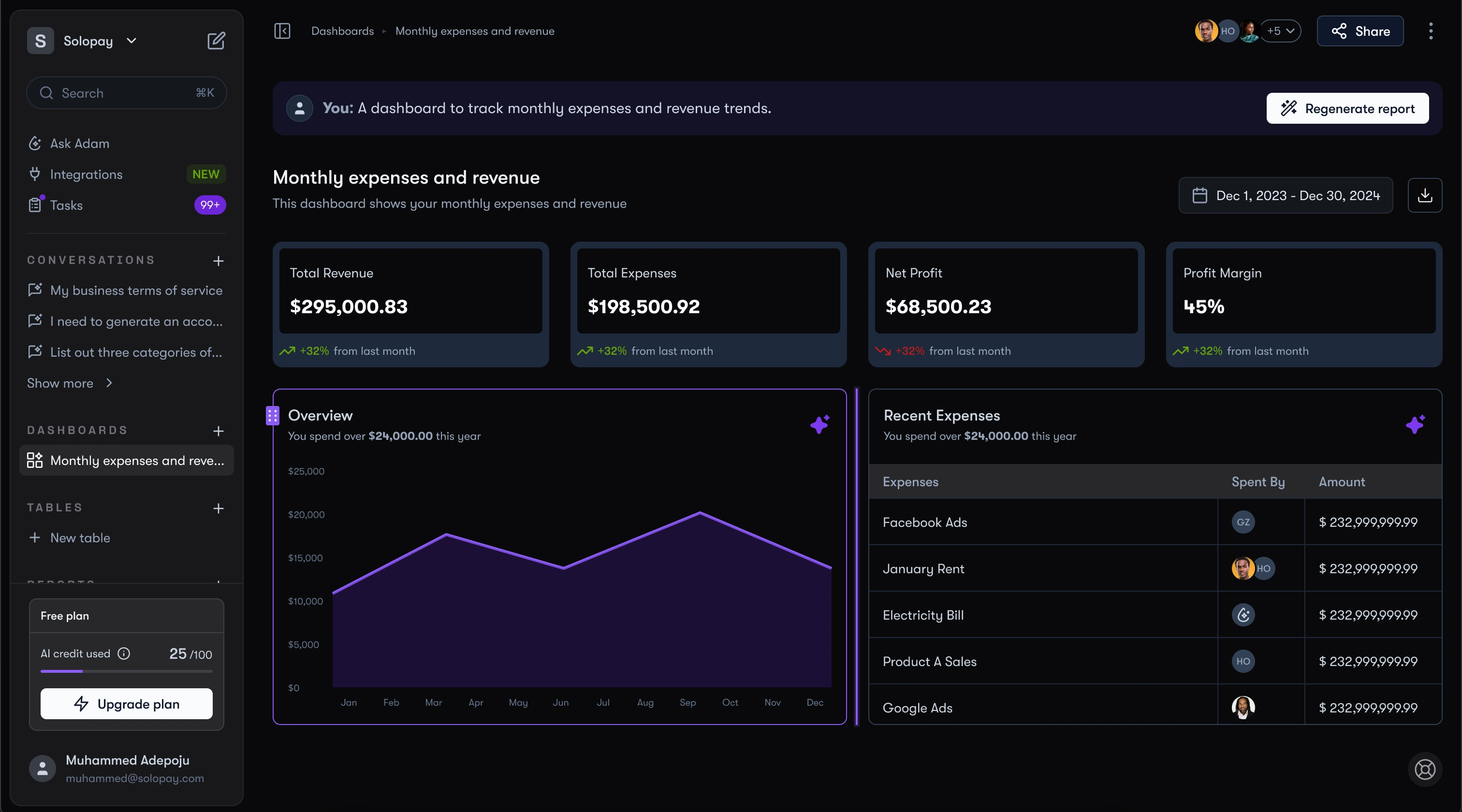Click the Recent Expenses sparkle icon

1415,424
